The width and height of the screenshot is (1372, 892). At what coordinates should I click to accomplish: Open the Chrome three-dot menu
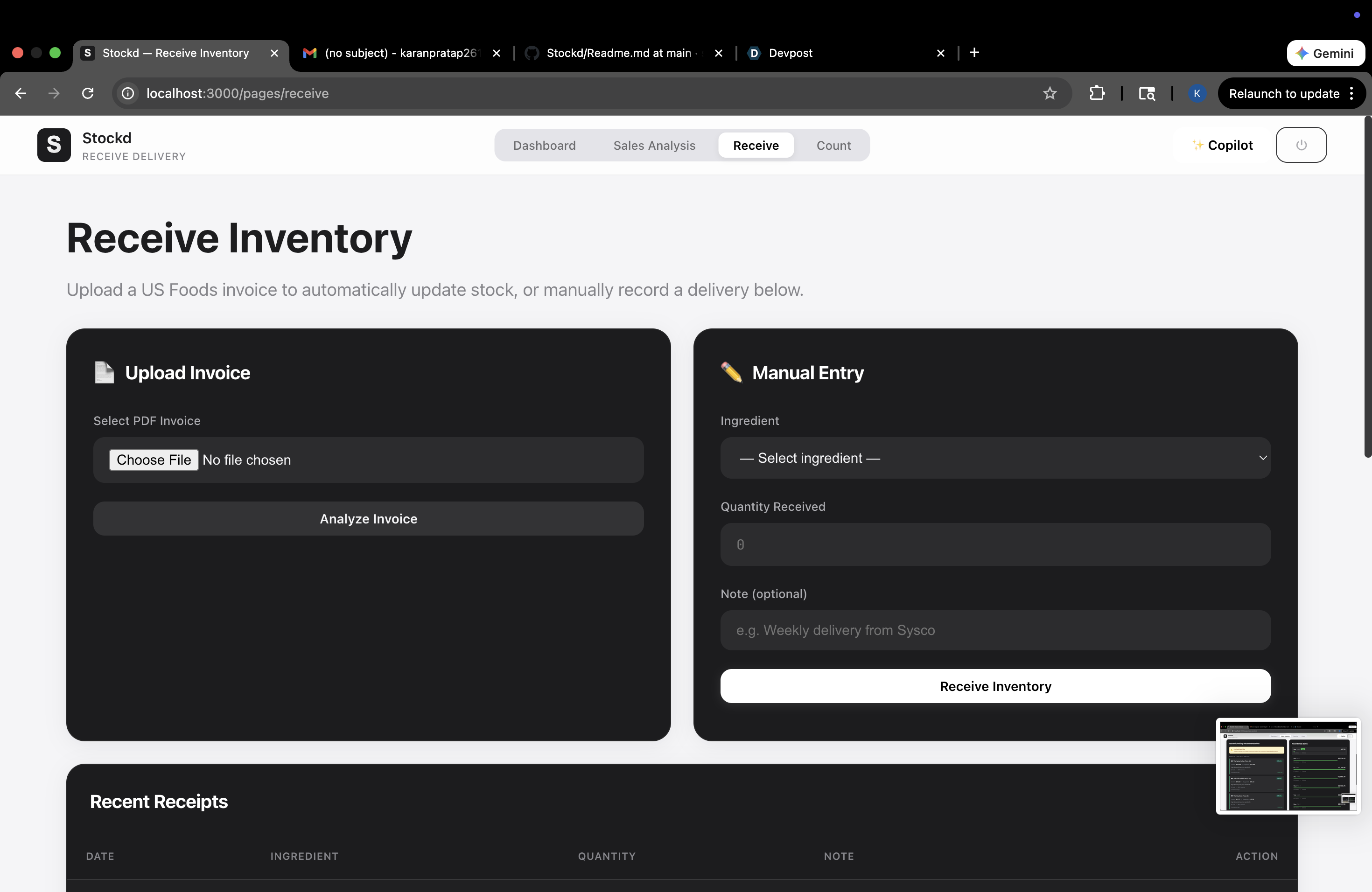[1352, 93]
